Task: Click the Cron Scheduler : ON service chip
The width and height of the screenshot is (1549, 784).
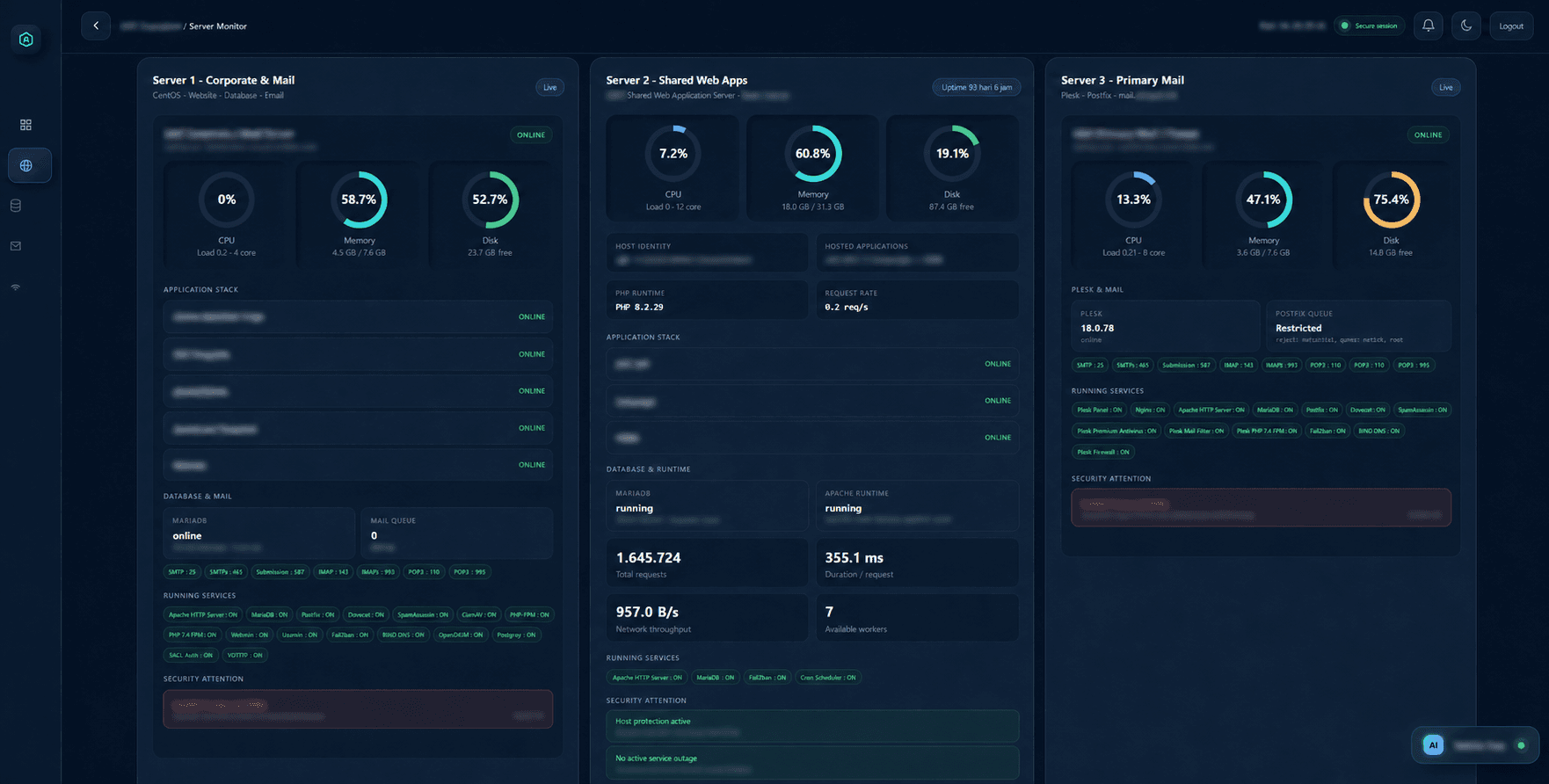Action: (828, 678)
